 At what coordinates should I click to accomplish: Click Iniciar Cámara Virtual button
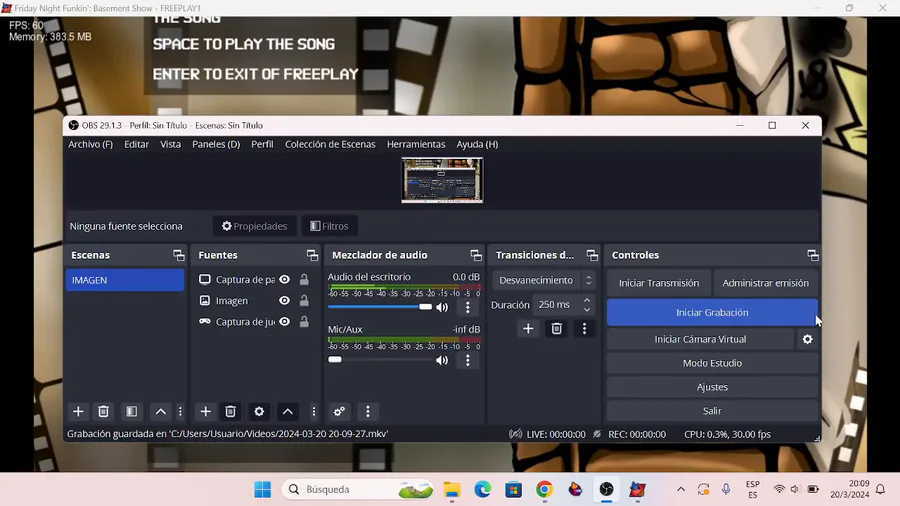(700, 339)
